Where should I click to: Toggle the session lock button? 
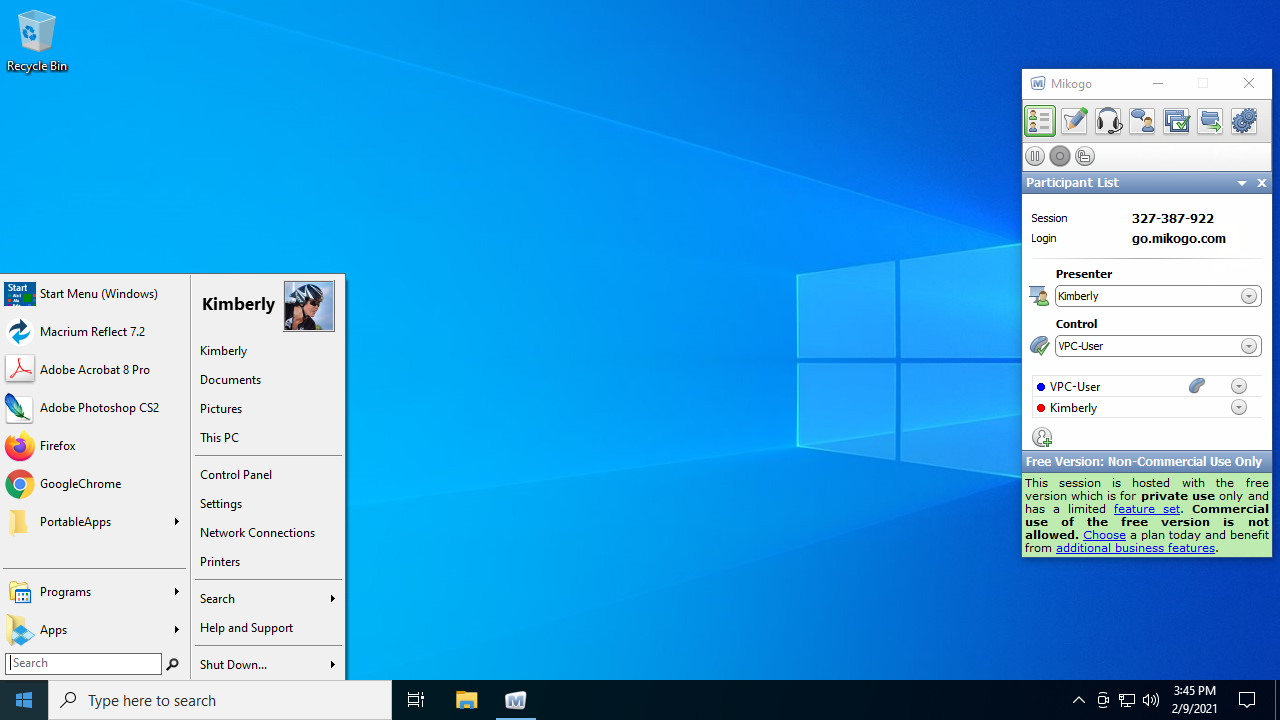(1085, 156)
